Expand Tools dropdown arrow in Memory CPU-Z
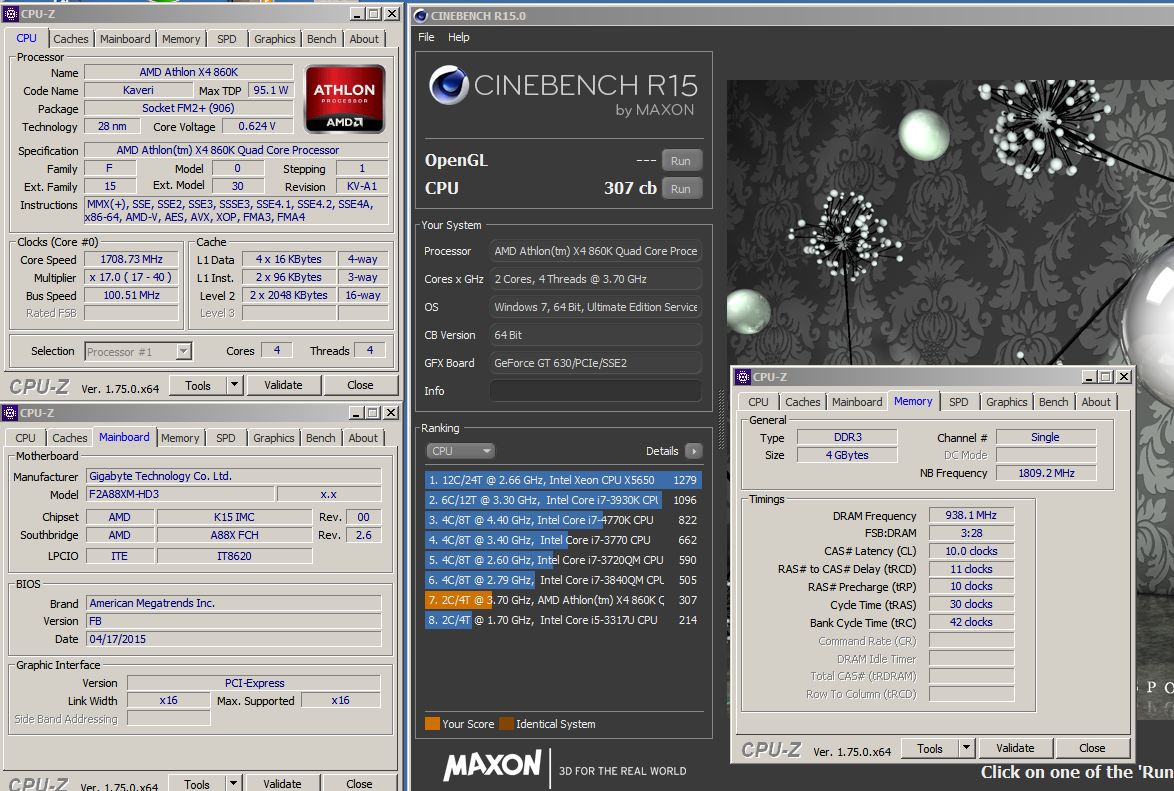Viewport: 1174px width, 791px height. coord(967,748)
